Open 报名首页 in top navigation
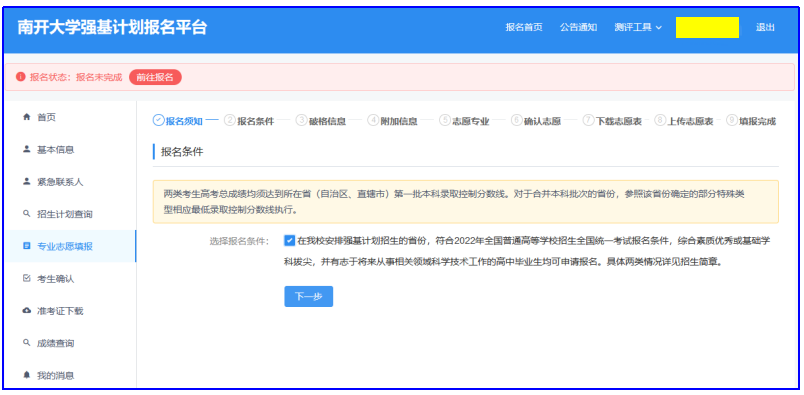This screenshot has width=804, height=395. (x=524, y=28)
